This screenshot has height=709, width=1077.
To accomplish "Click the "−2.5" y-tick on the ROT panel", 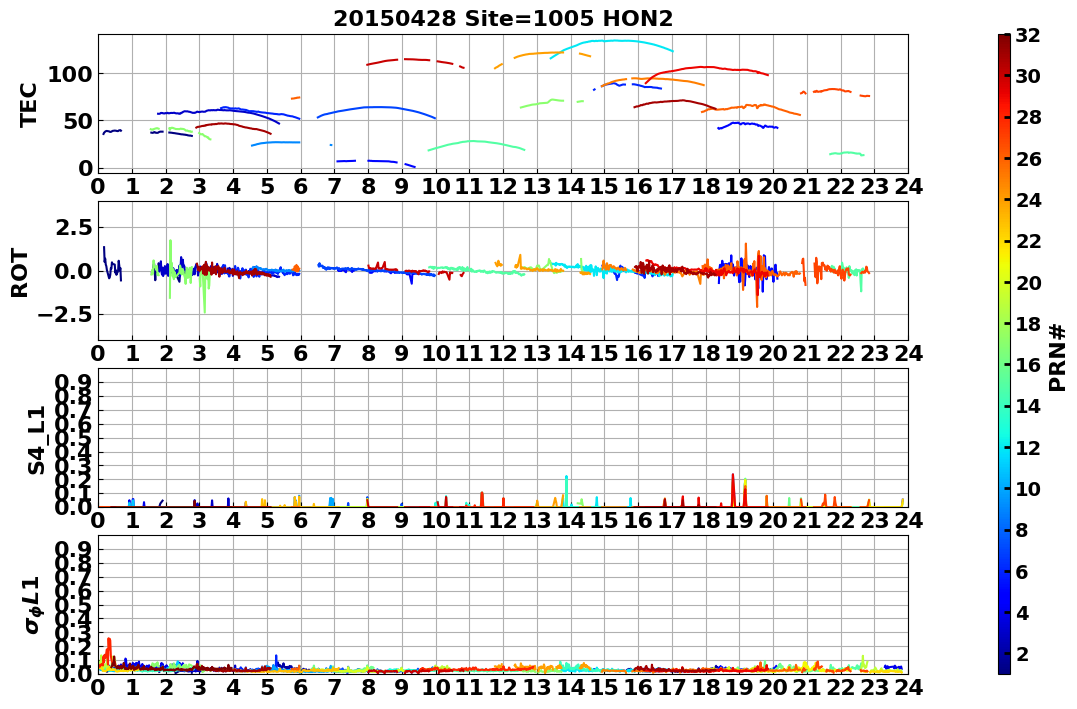I will coord(64,315).
